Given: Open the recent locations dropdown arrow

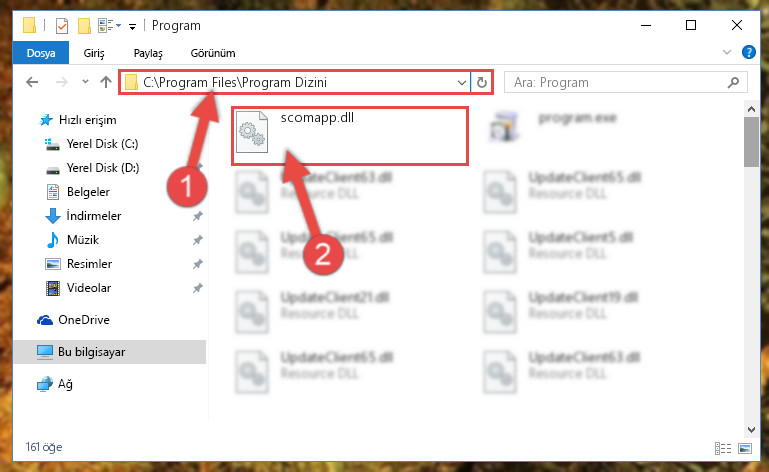Looking at the screenshot, I should point(85,82).
